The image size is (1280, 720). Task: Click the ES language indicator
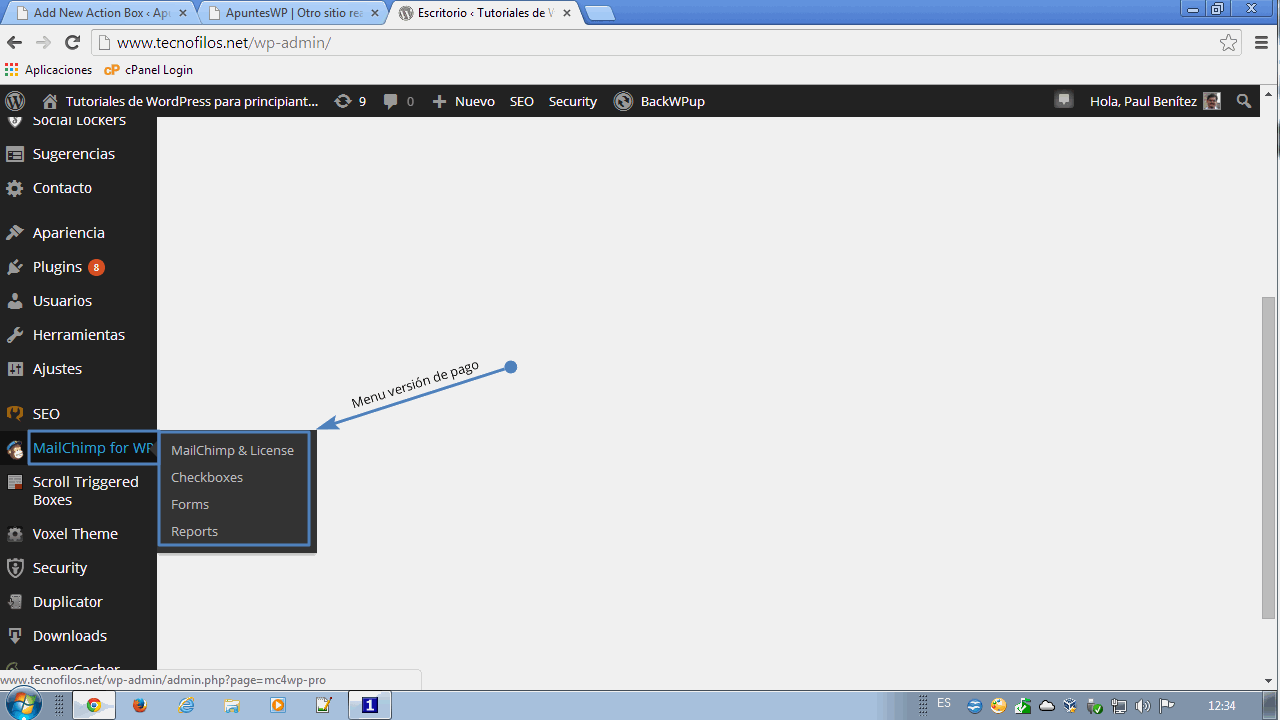click(944, 704)
